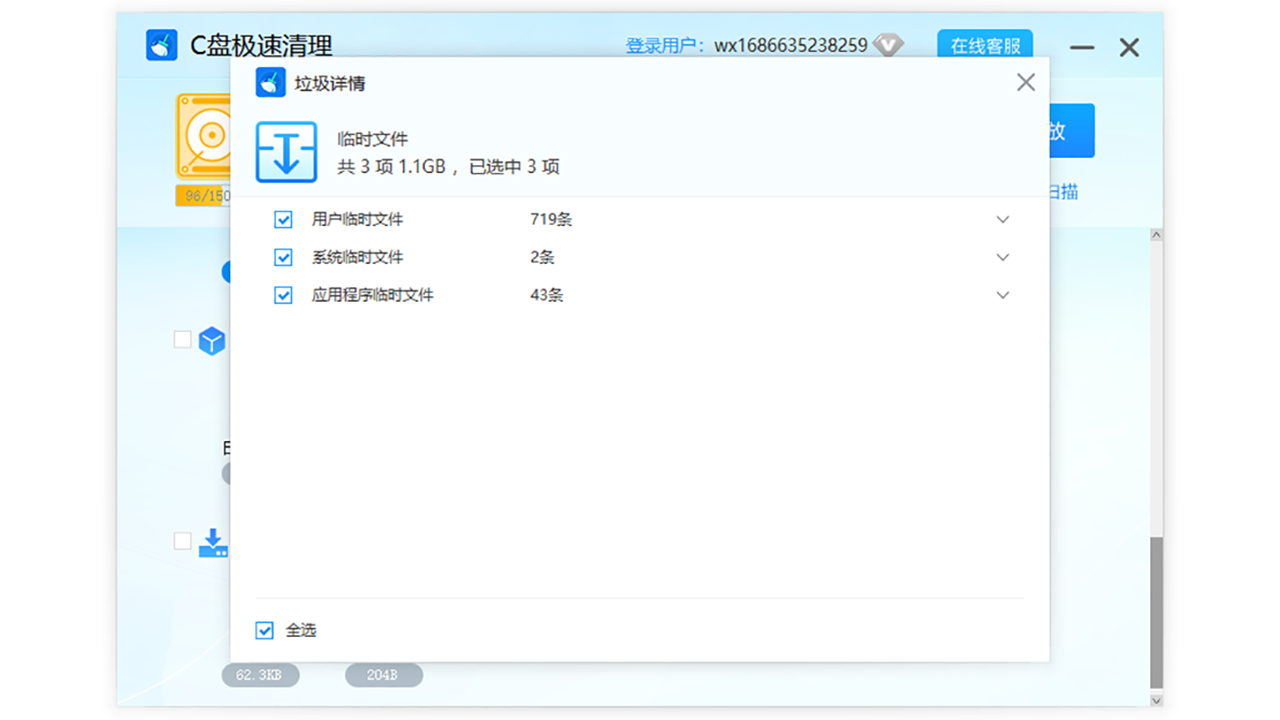Deselect the 系统临时文件 checkbox
1280x720 pixels.
(x=283, y=257)
